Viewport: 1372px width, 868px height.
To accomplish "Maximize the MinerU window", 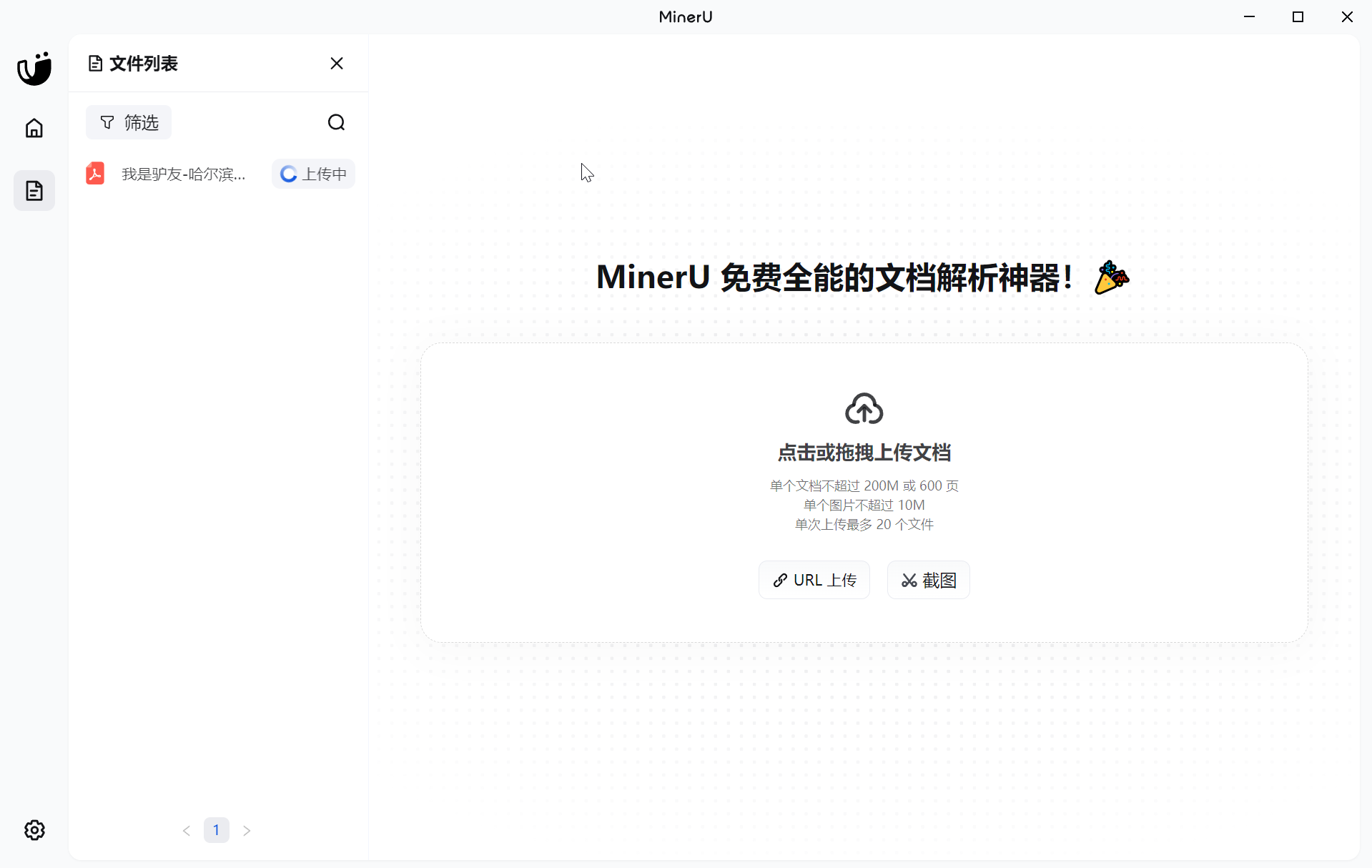I will (1298, 16).
